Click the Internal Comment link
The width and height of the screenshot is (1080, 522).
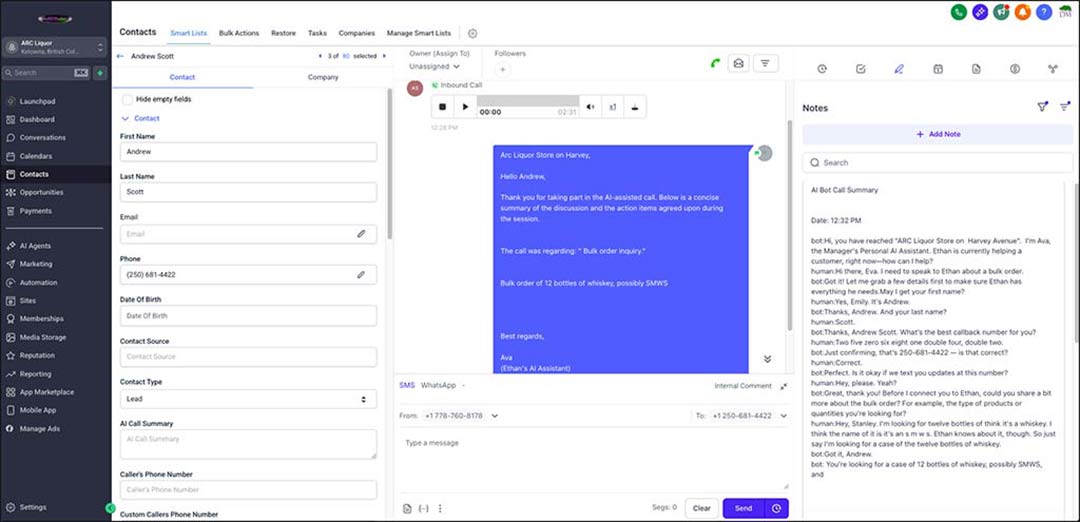742,386
